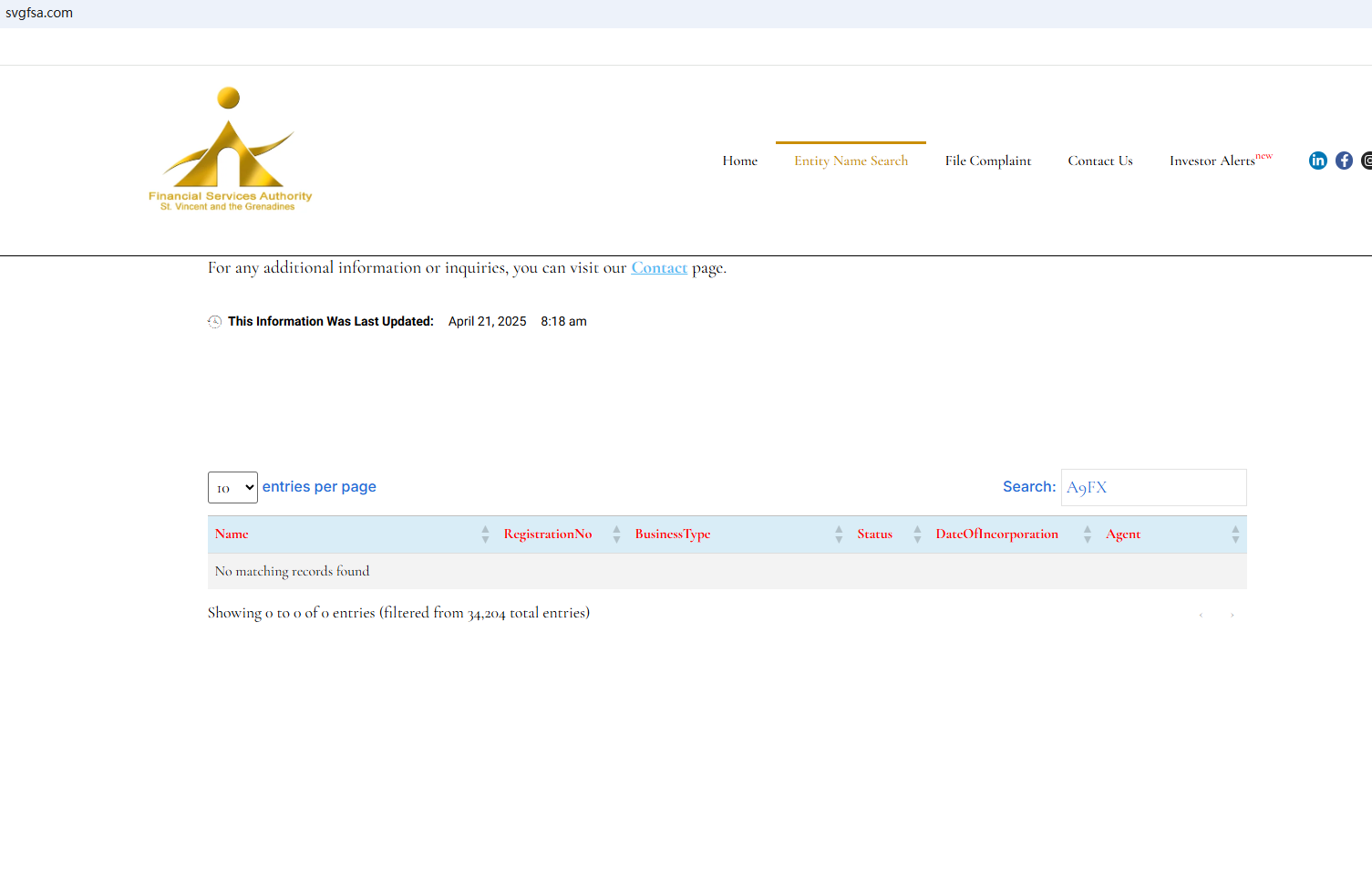Click the clock icon beside Last Updated

point(214,321)
